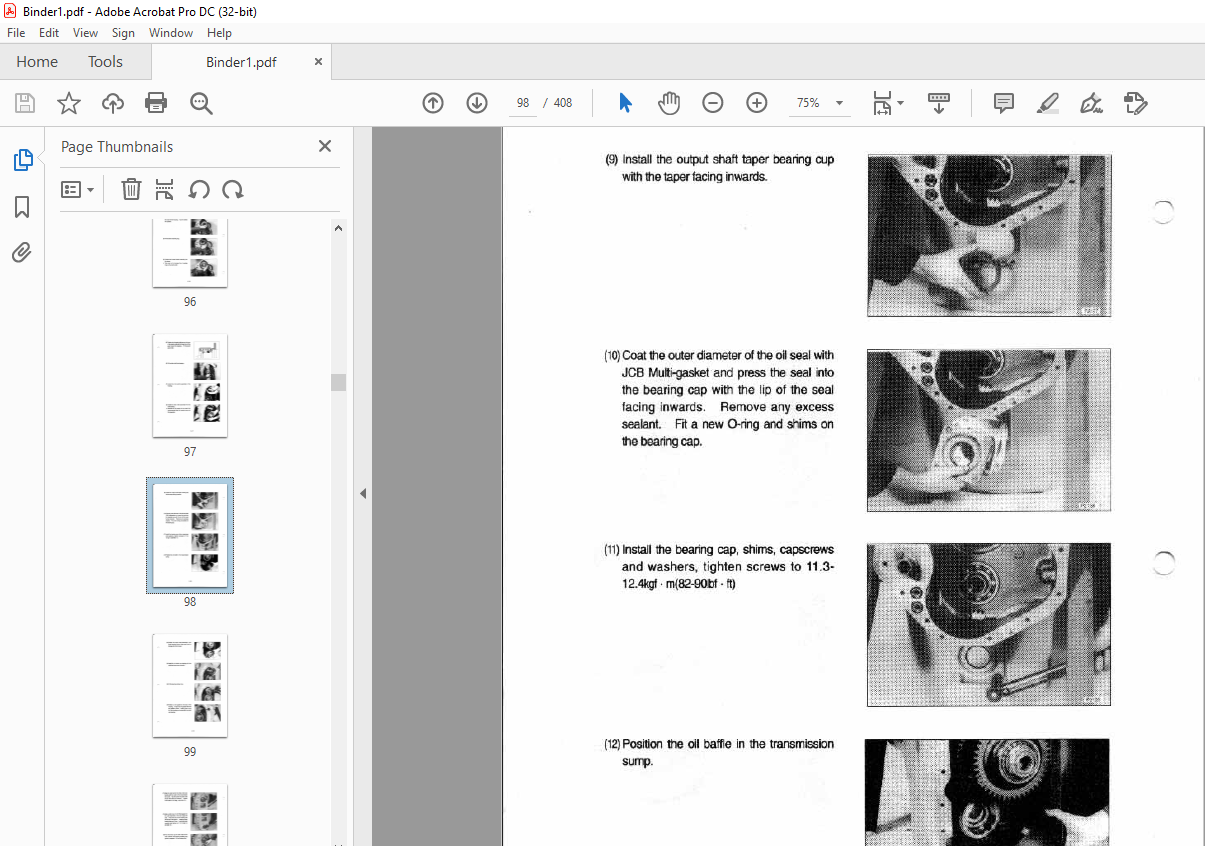Screen dimensions: 1205x846
Task: Open the find text magnifier tool
Action: click(x=201, y=103)
